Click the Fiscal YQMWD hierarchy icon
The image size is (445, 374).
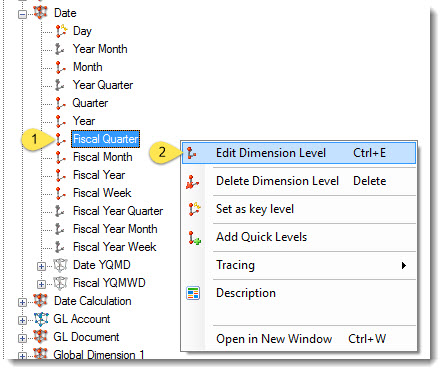[60, 283]
